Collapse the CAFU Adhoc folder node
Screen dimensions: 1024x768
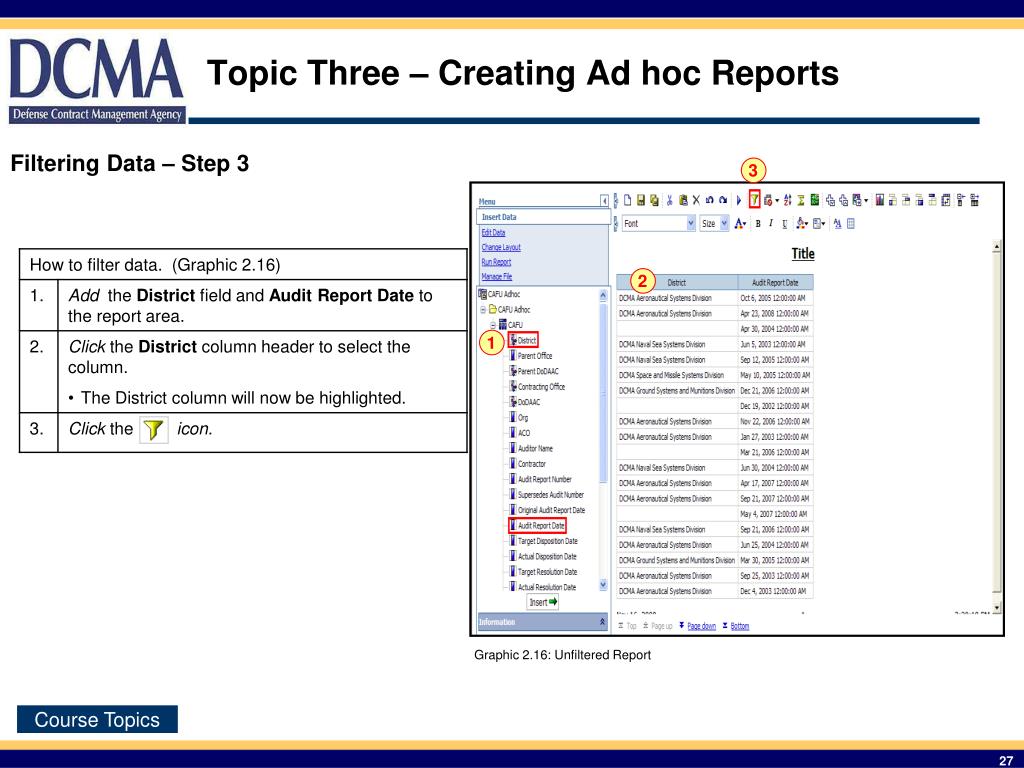(483, 310)
